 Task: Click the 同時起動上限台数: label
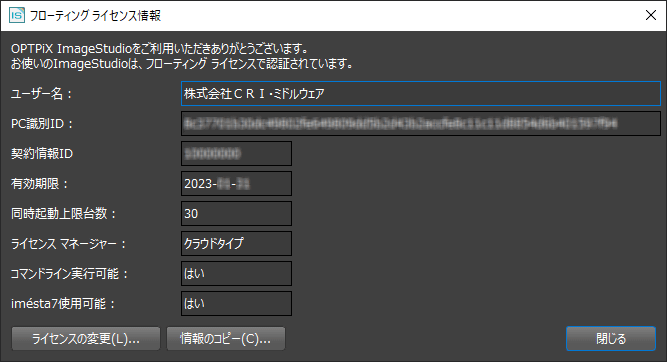(63, 214)
